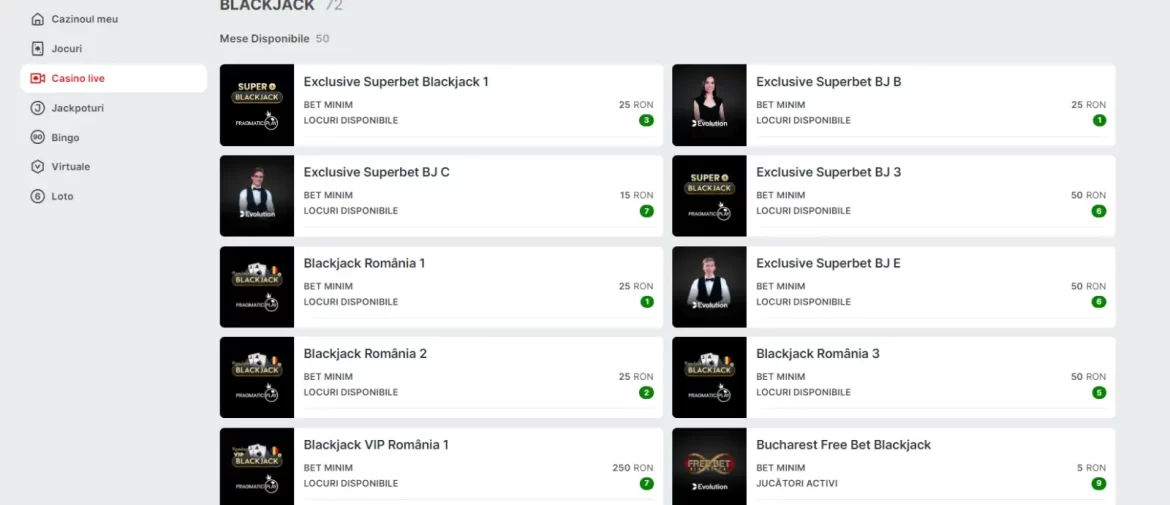Select Blackjack România 1 table title
Screen dimensions: 1170x505
[x=364, y=263]
